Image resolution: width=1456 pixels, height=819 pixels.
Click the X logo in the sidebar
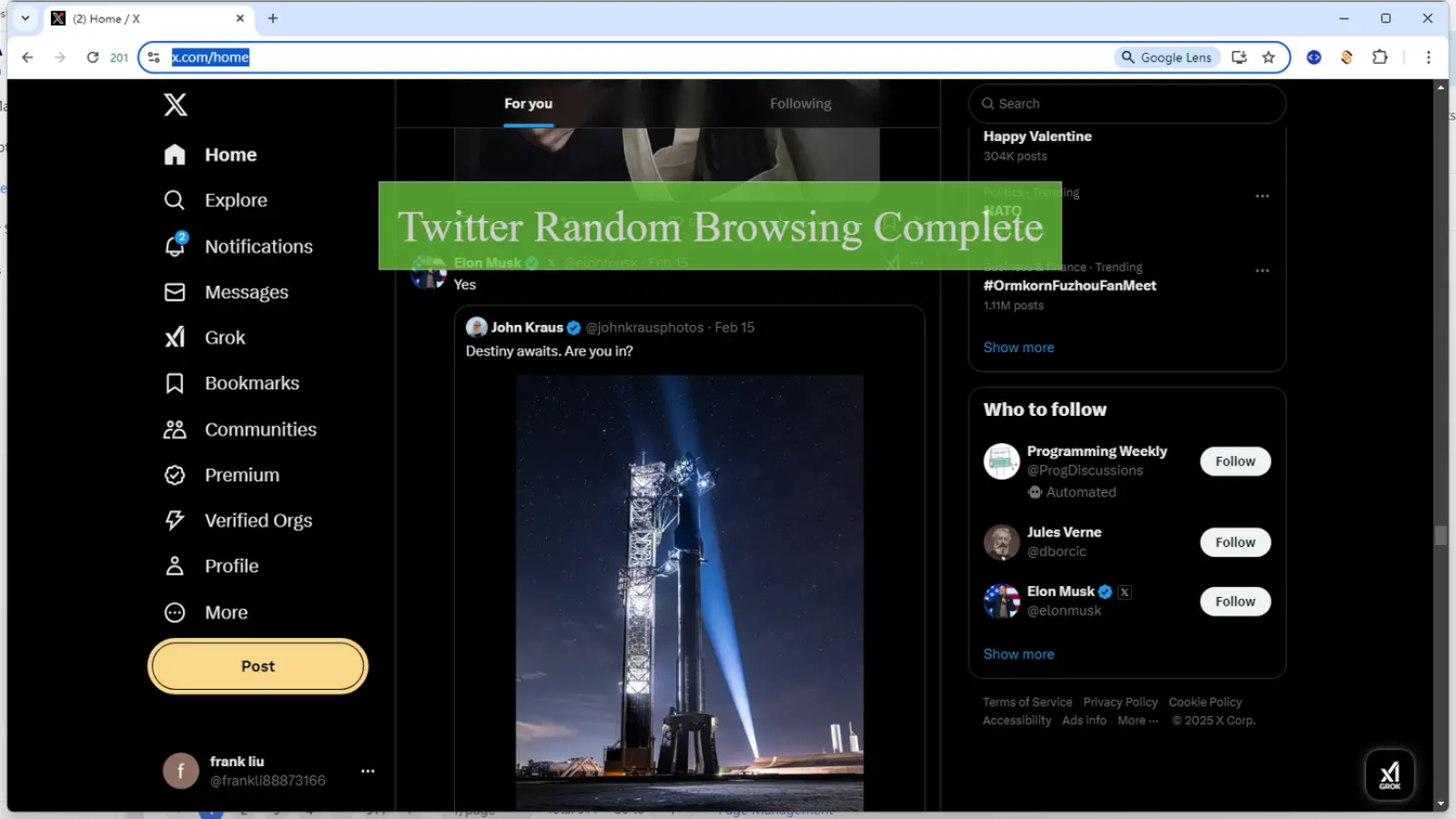[176, 105]
